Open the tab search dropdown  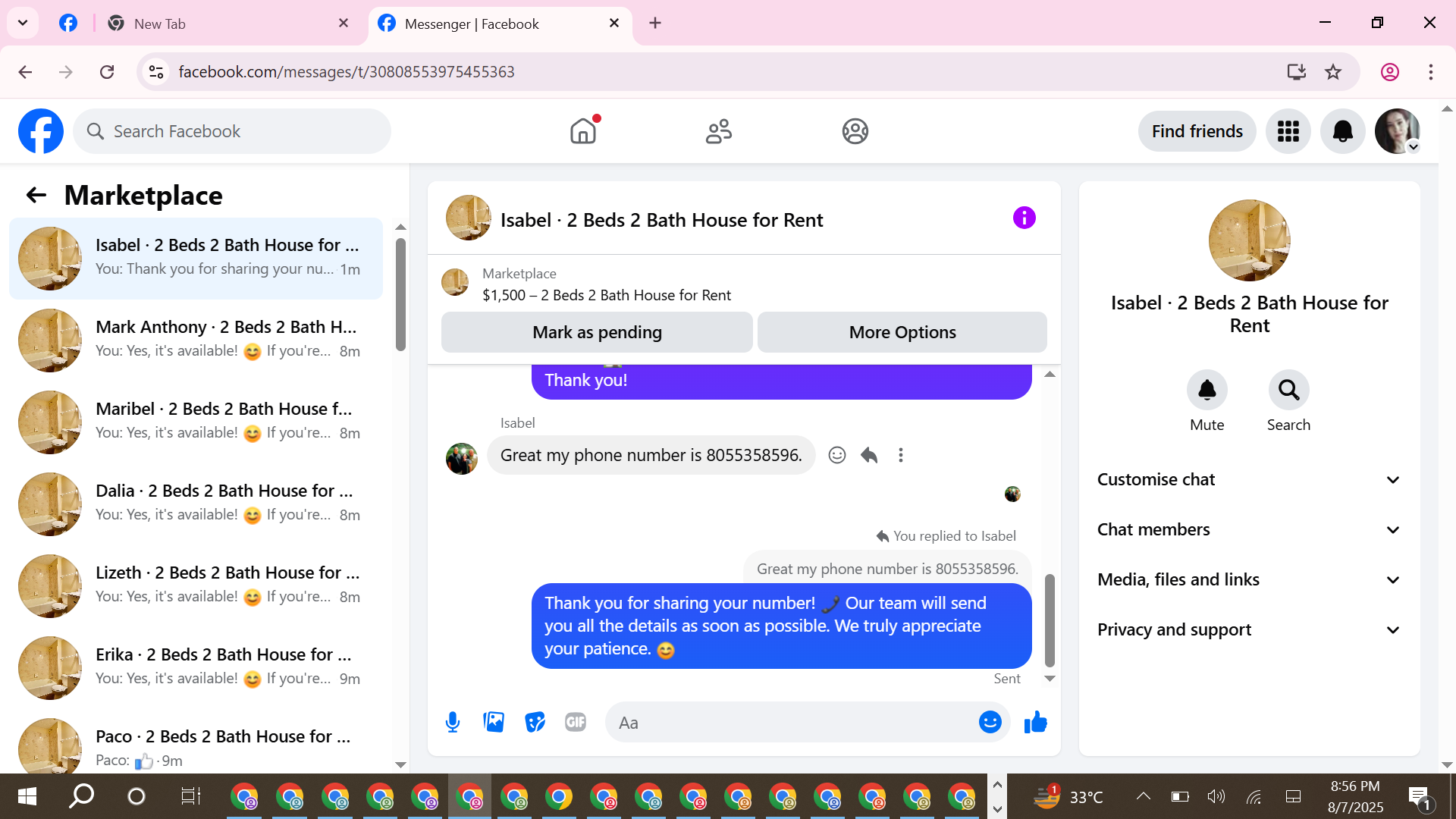(23, 24)
